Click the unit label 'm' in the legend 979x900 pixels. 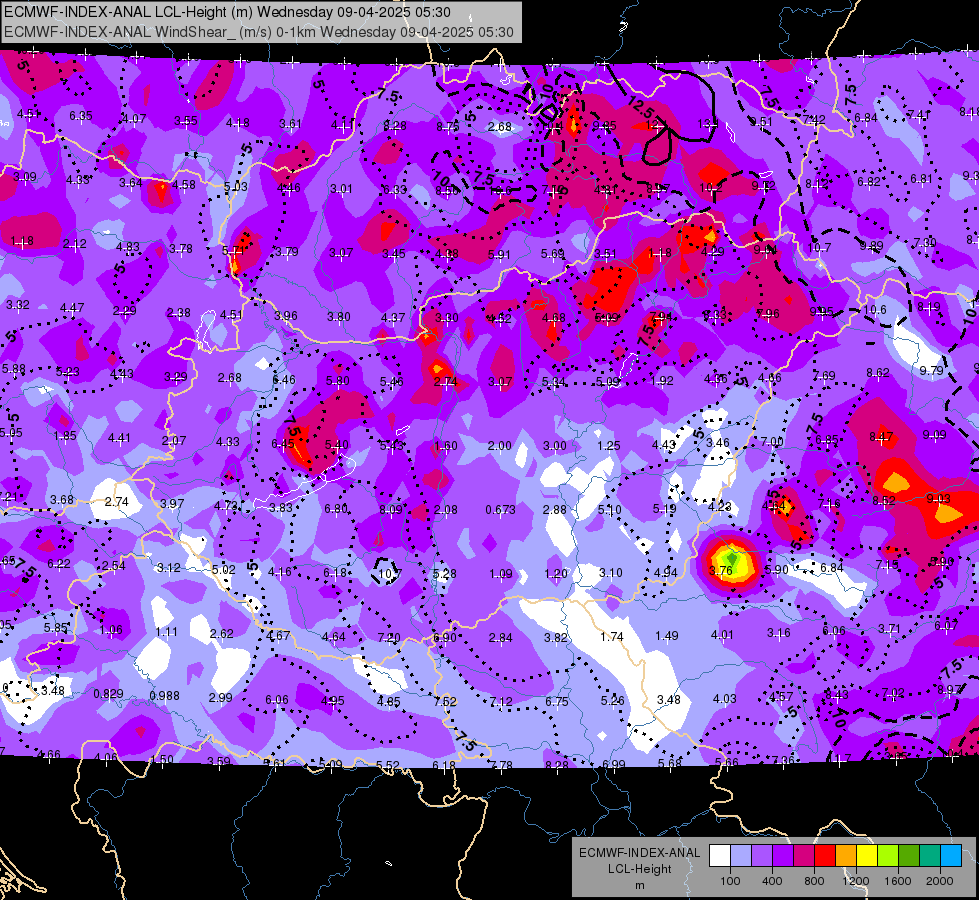(639, 885)
